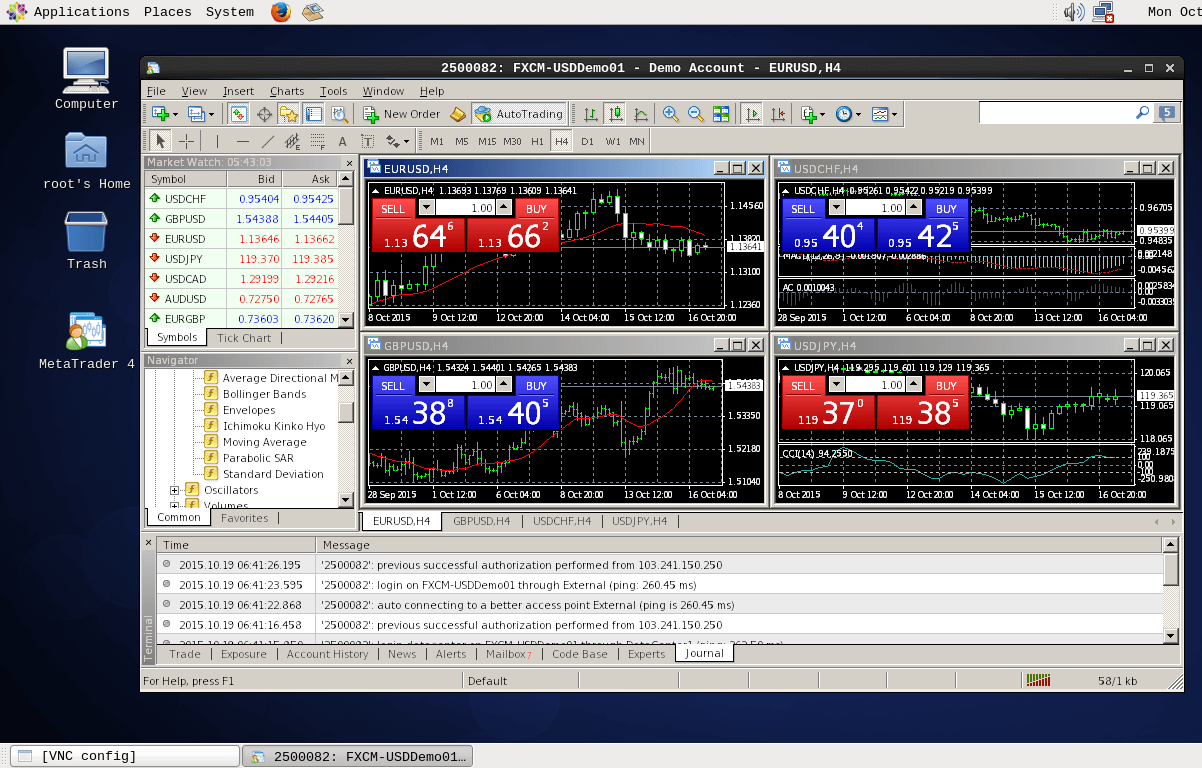Click the New Order button

(x=401, y=114)
